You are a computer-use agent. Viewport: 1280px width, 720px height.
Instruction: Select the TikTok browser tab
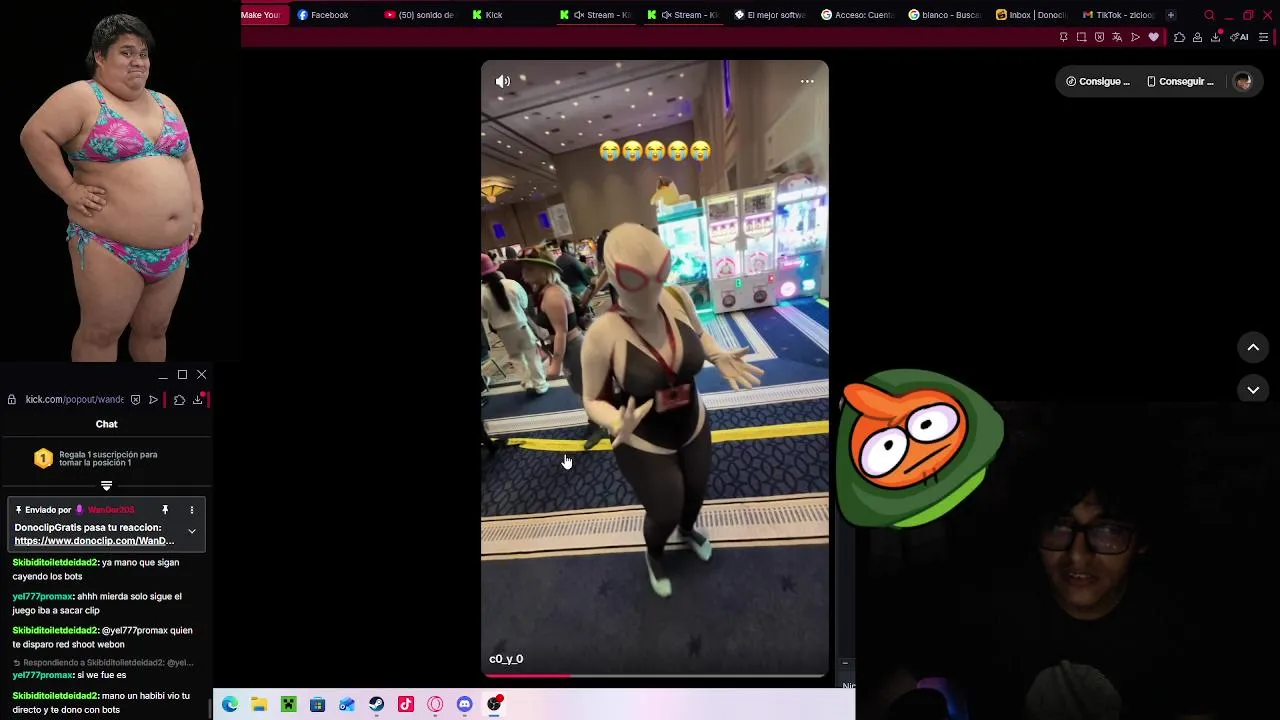pyautogui.click(x=1119, y=15)
